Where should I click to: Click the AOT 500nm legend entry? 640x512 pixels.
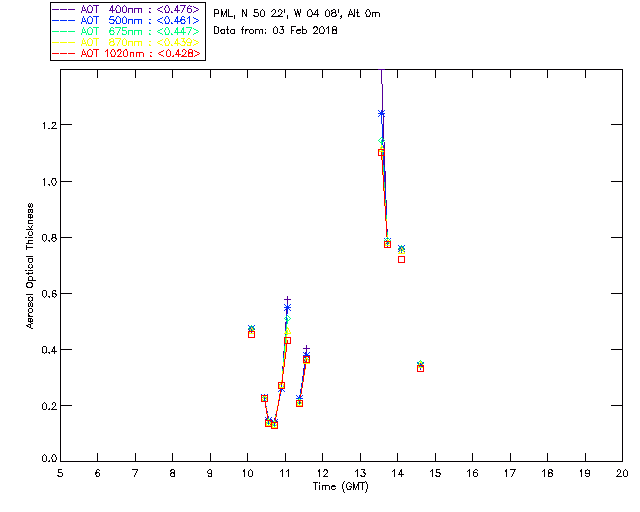tap(127, 20)
